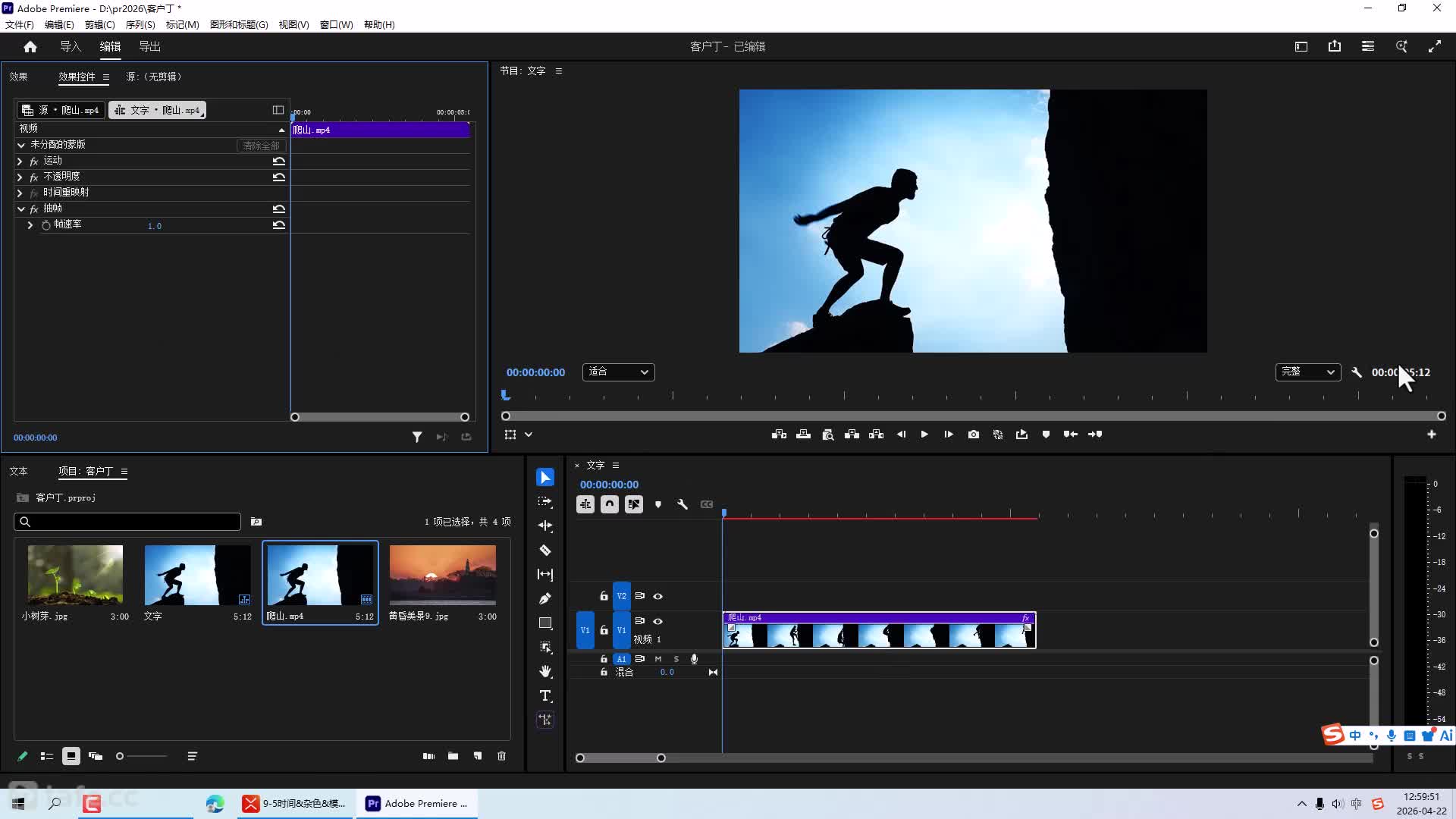Expand the 运动 effect properties
This screenshot has width=1456, height=819.
(20, 161)
